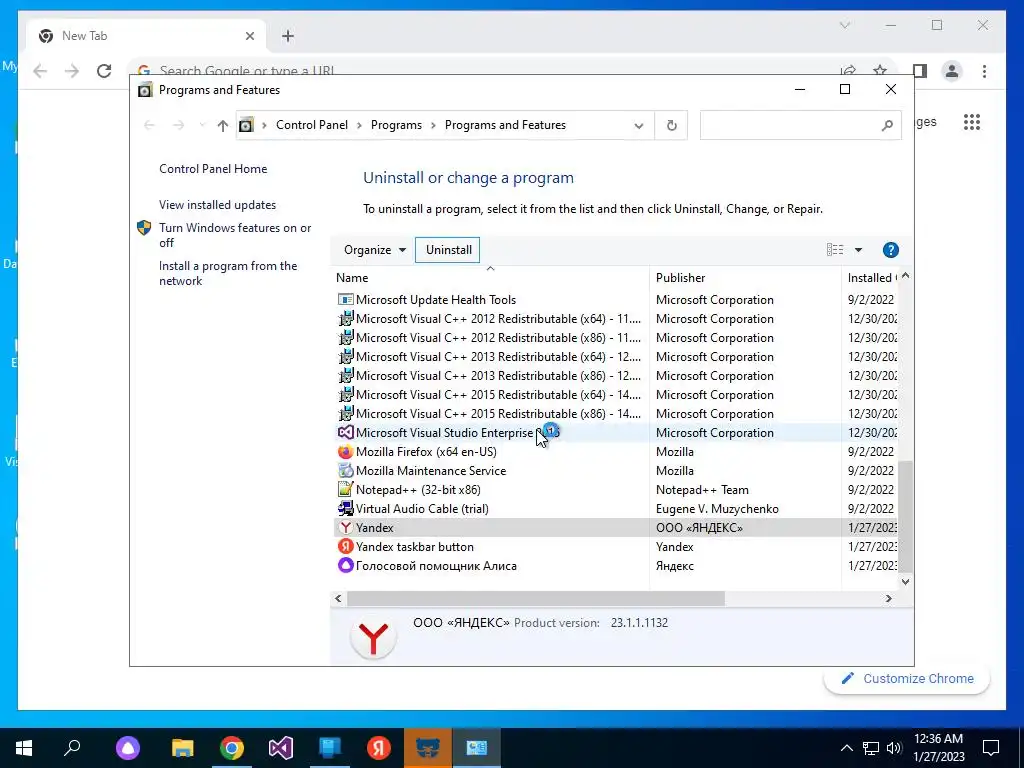Open a new Chrome tab with the plus button

(x=287, y=36)
